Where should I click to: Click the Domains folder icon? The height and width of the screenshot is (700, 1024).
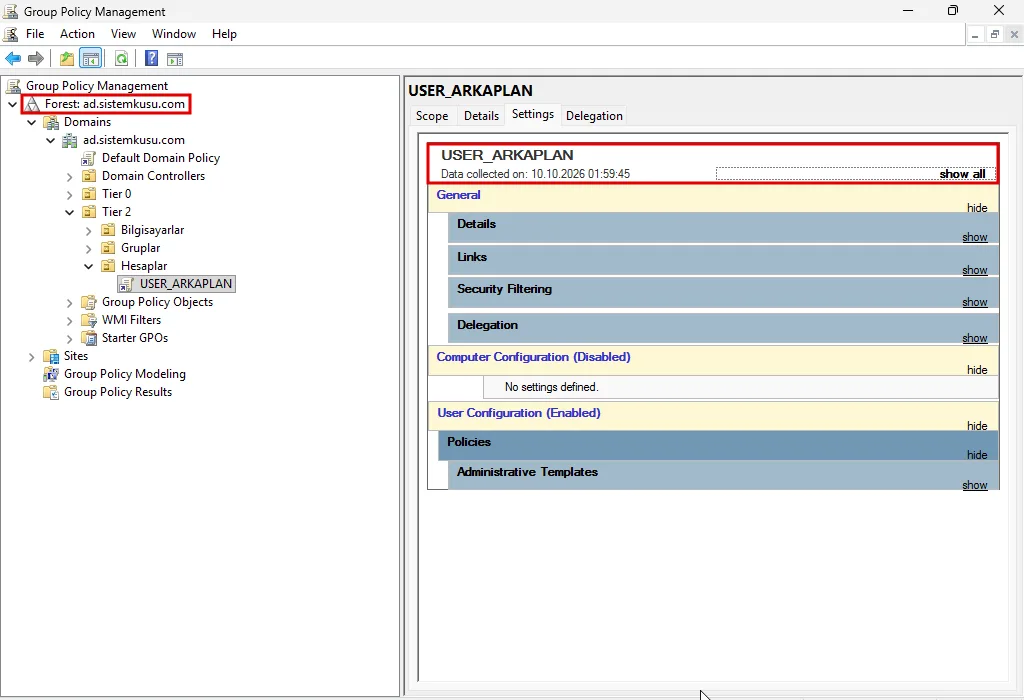tap(51, 122)
